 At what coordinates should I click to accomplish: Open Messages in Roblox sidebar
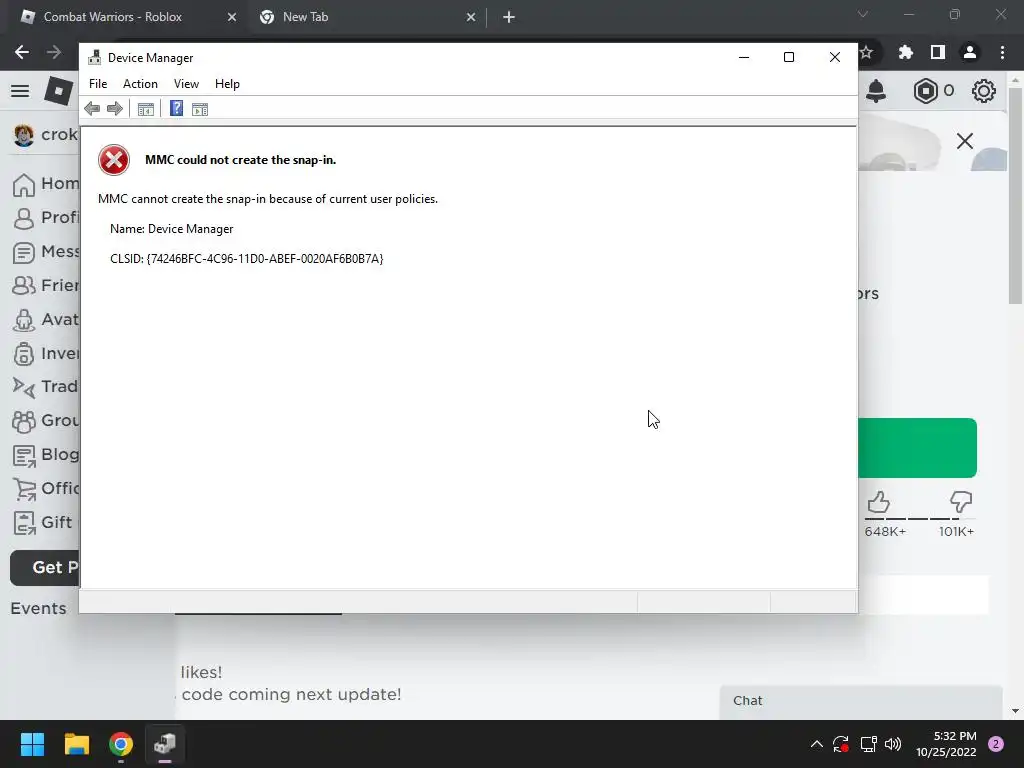(46, 251)
